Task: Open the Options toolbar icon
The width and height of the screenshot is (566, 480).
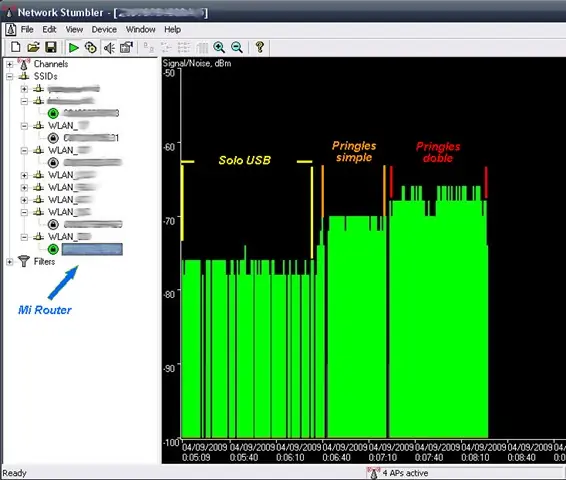Action: [x=126, y=47]
